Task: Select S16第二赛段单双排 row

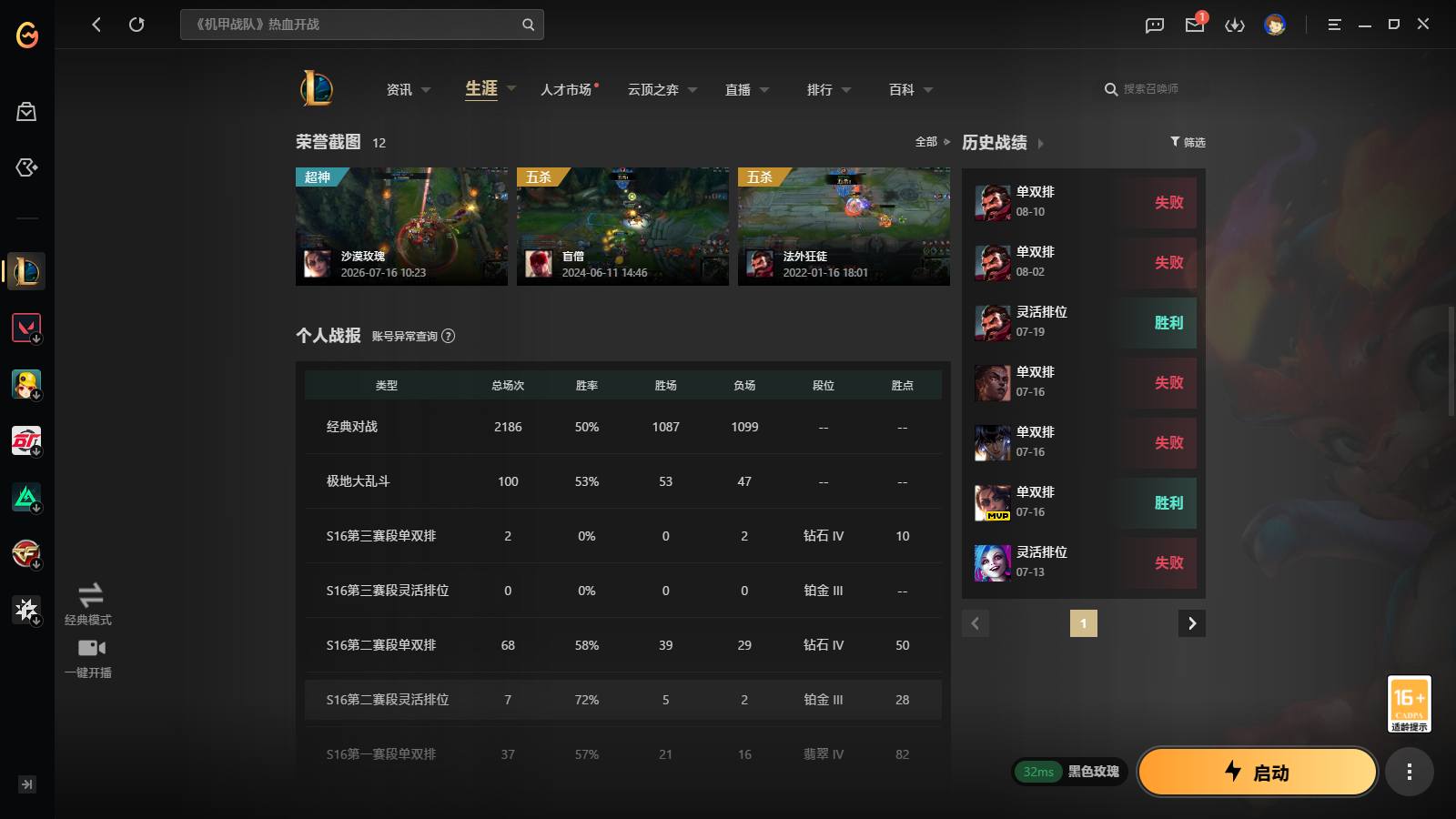Action: pos(623,645)
